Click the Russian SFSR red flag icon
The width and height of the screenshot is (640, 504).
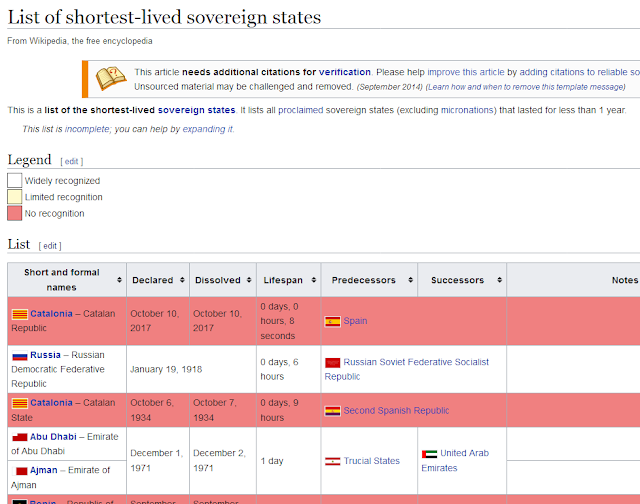click(332, 362)
